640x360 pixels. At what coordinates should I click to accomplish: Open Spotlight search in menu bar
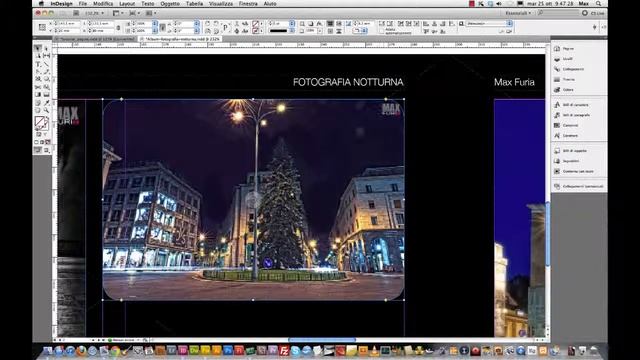click(598, 4)
